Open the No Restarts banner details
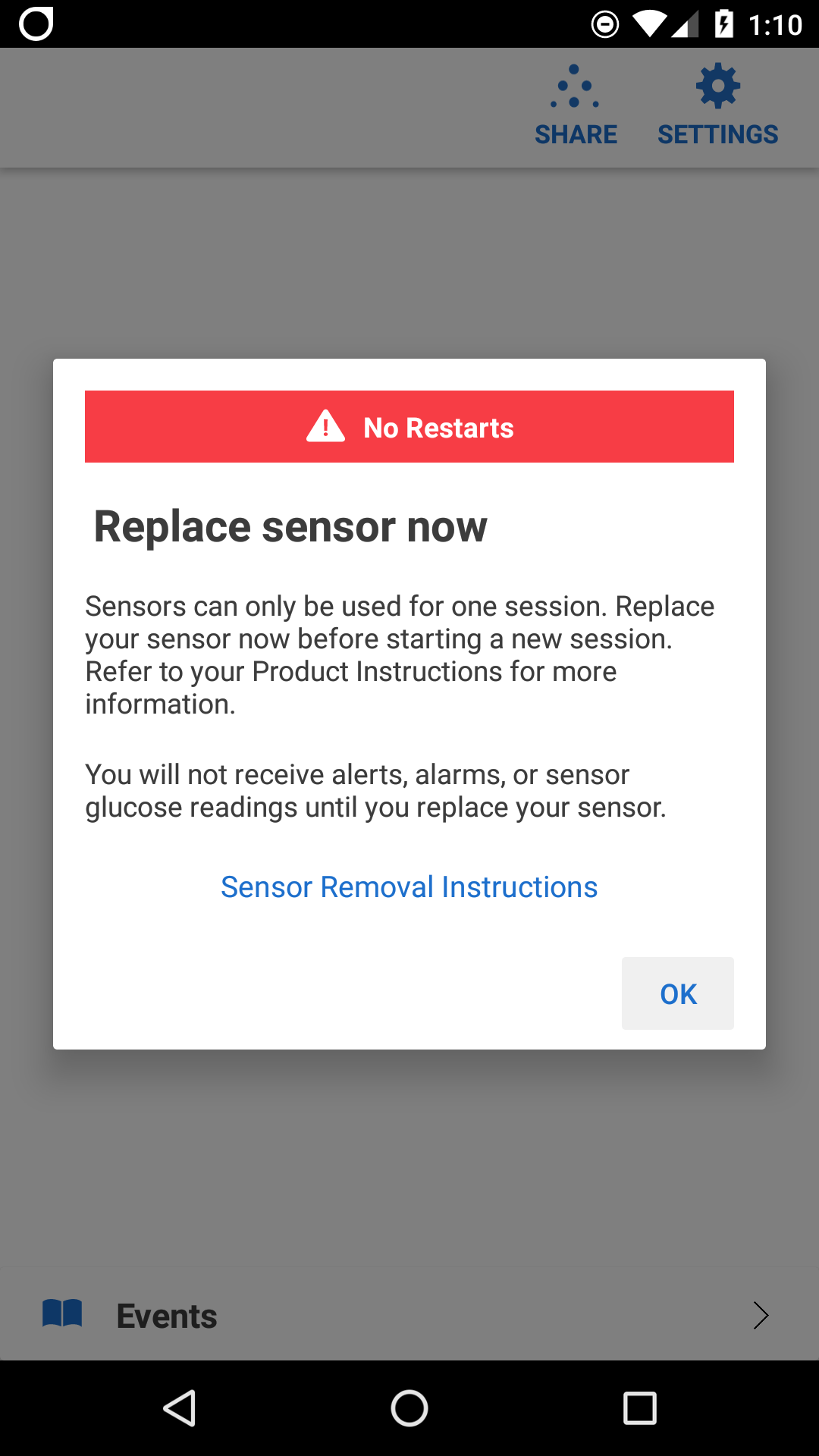 (x=409, y=427)
